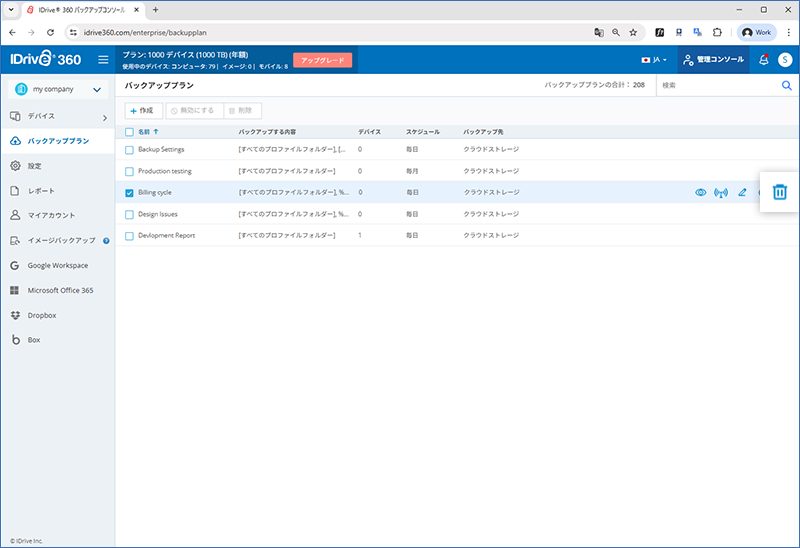The height and width of the screenshot is (548, 800).
Task: Click the pencil icon to edit Billing cycle
Action: [742, 192]
